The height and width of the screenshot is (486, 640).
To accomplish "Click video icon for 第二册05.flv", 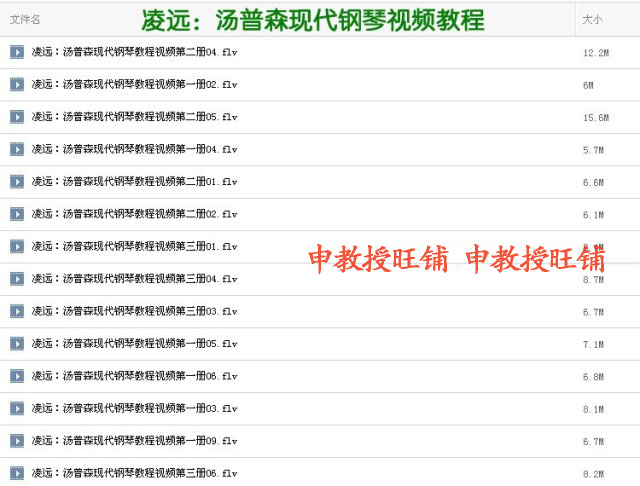I will point(17,117).
